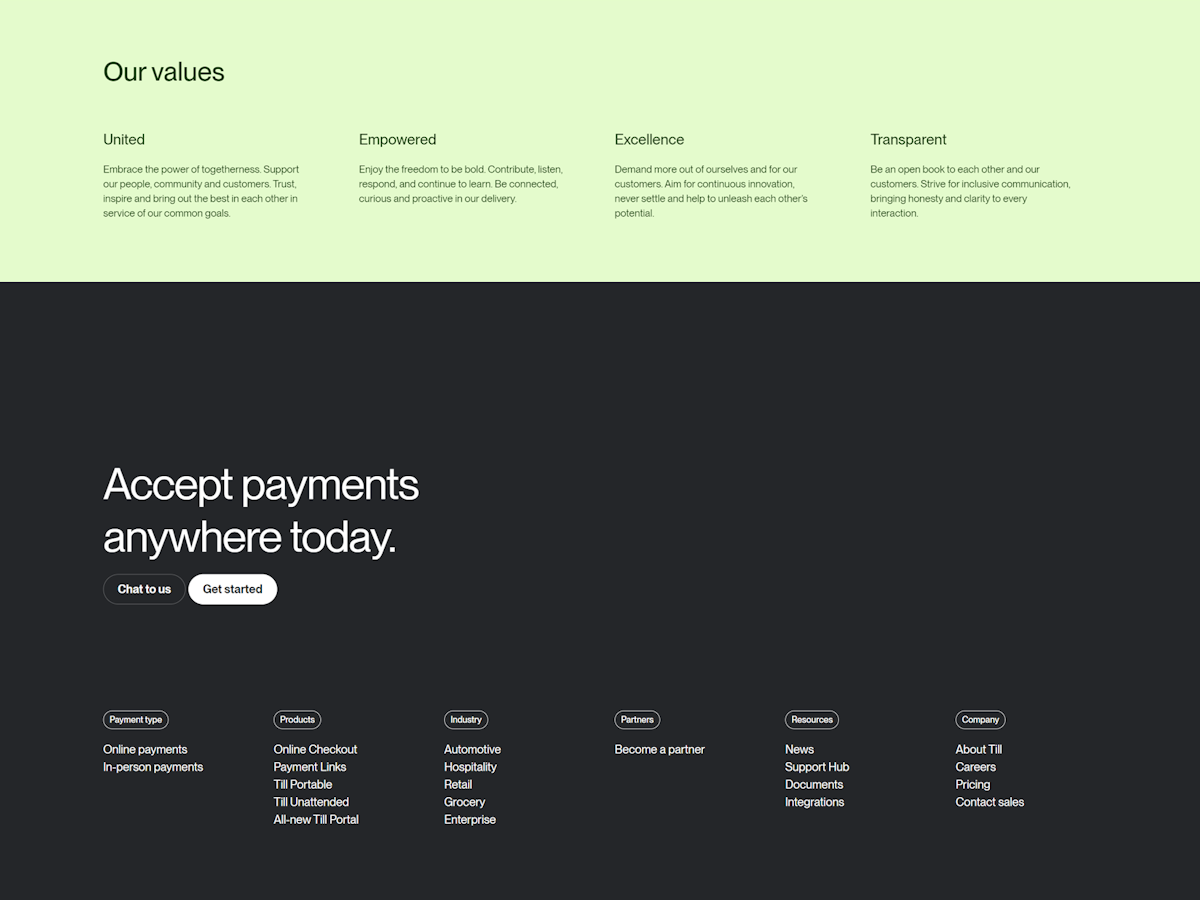Visit the Support Hub link

817,767
